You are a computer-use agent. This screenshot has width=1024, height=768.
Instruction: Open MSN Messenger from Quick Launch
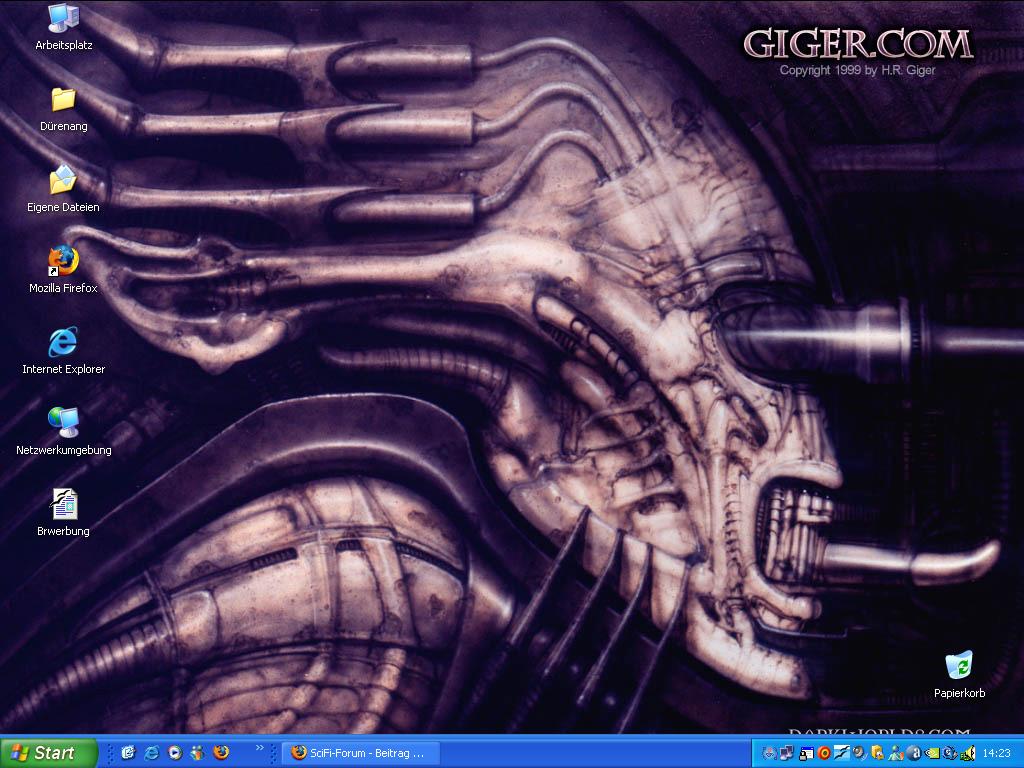197,753
